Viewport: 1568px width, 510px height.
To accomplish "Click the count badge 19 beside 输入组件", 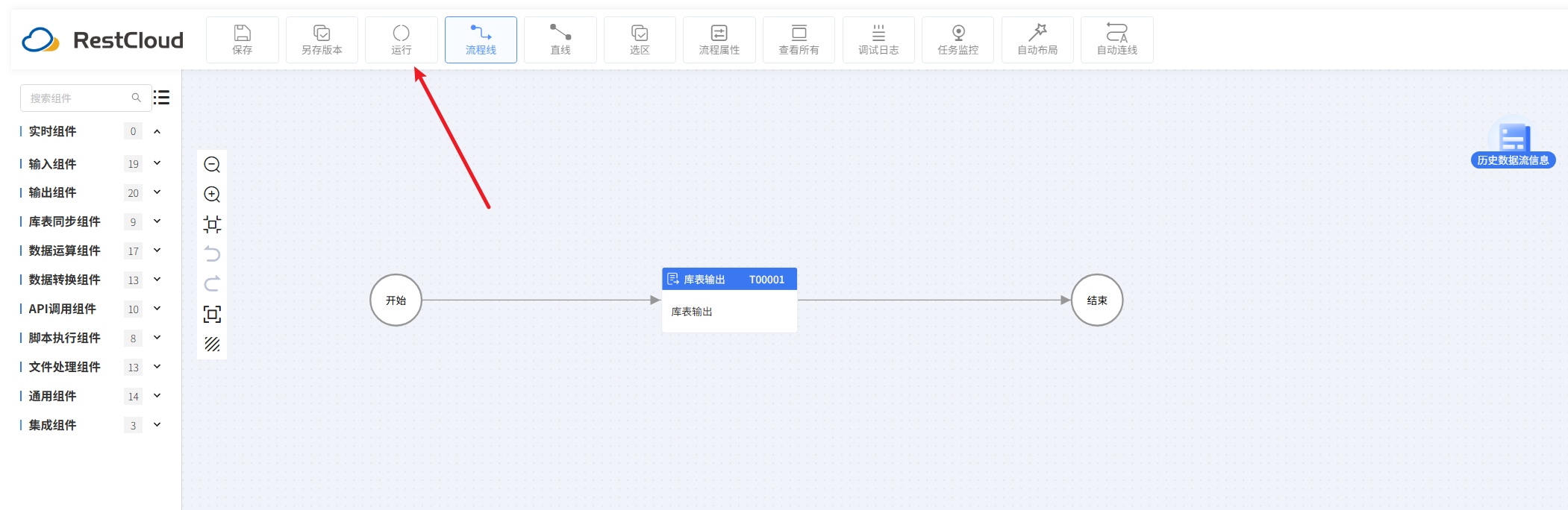I will 133,164.
